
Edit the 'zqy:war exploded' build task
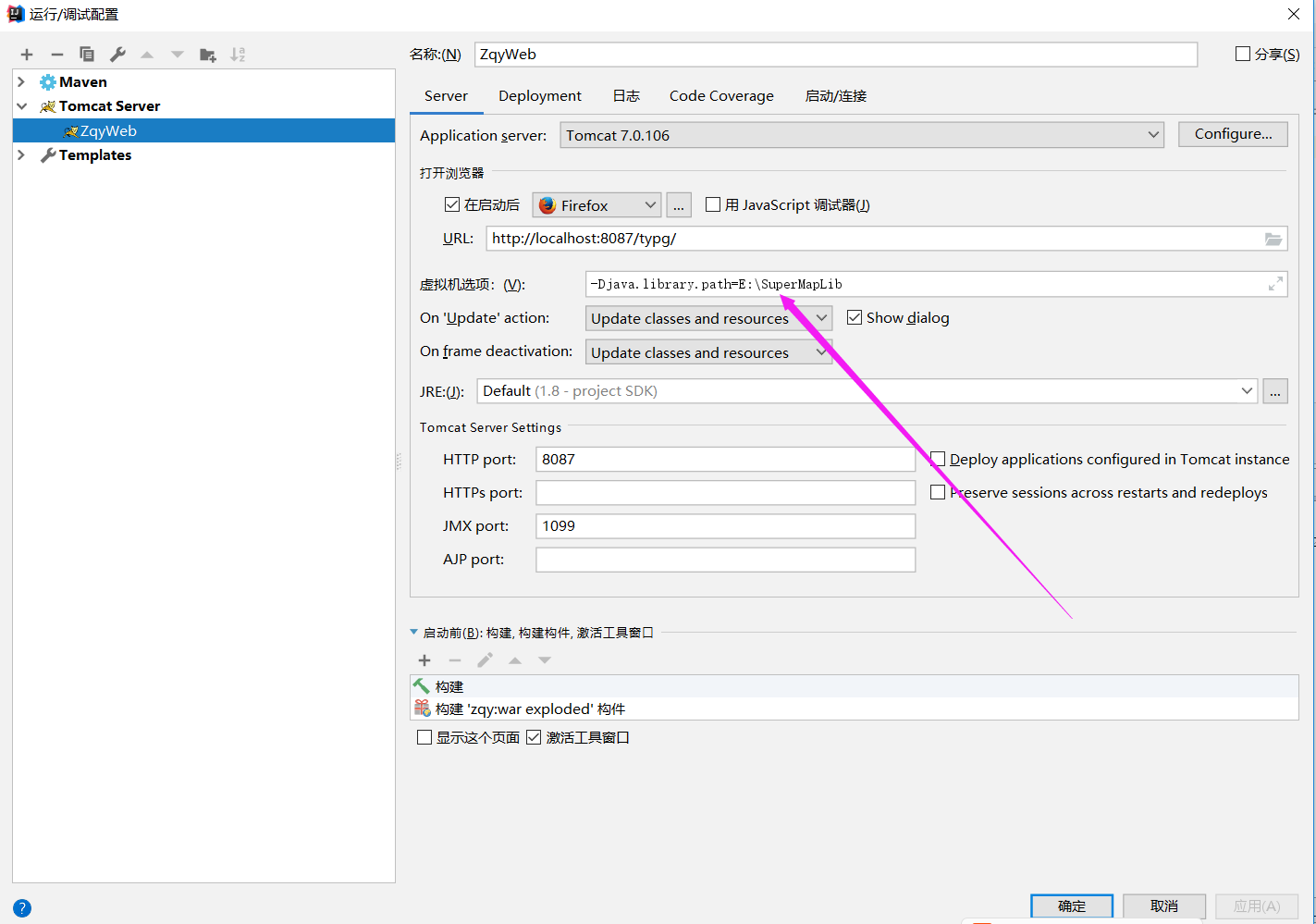tap(484, 659)
